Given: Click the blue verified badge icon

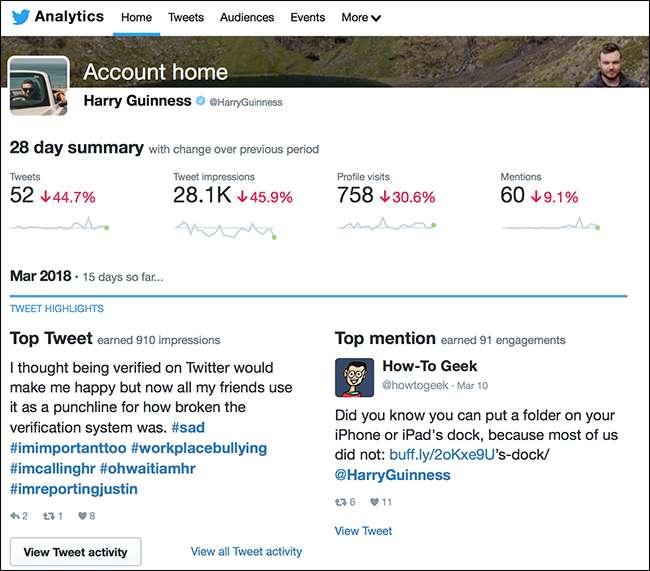Looking at the screenshot, I should coord(201,101).
